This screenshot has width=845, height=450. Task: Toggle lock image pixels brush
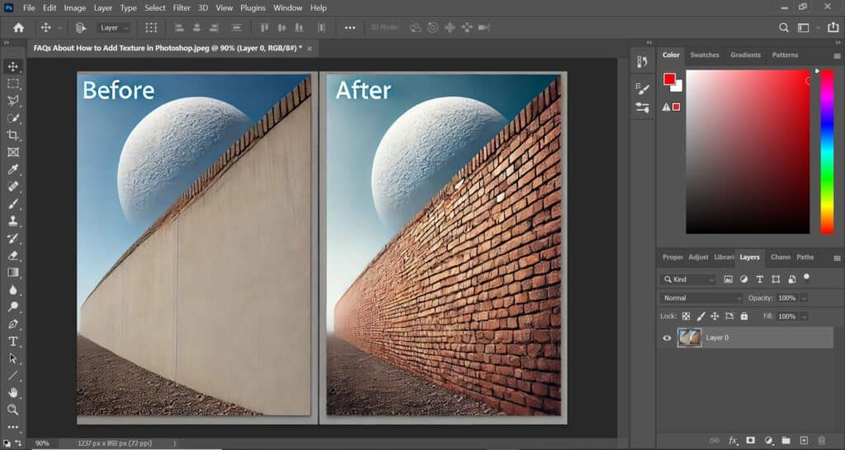pos(701,316)
